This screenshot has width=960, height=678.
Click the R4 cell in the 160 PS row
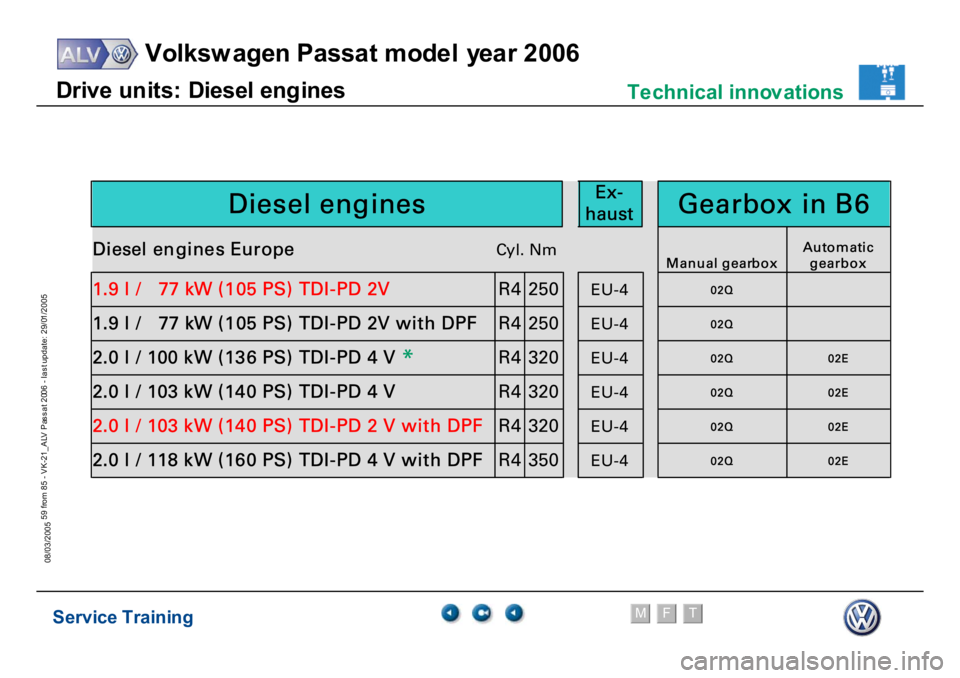point(509,461)
